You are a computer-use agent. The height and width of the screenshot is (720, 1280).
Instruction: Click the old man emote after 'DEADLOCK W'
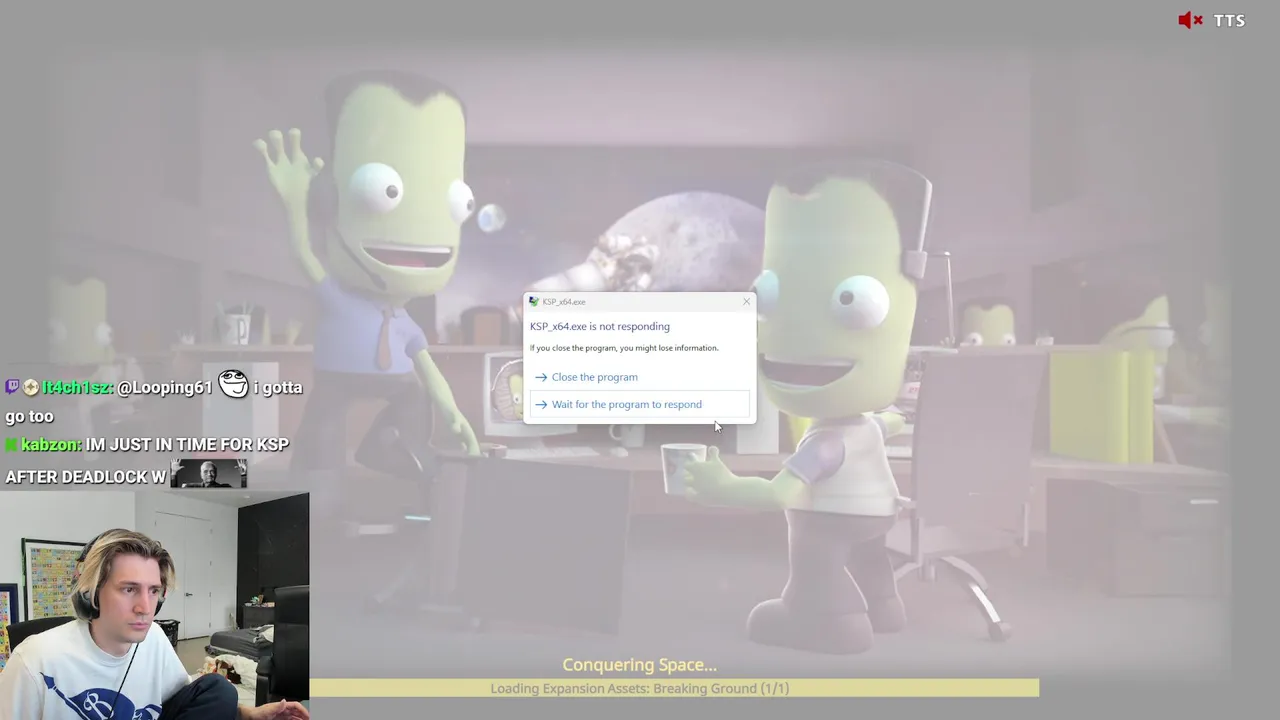(x=209, y=473)
